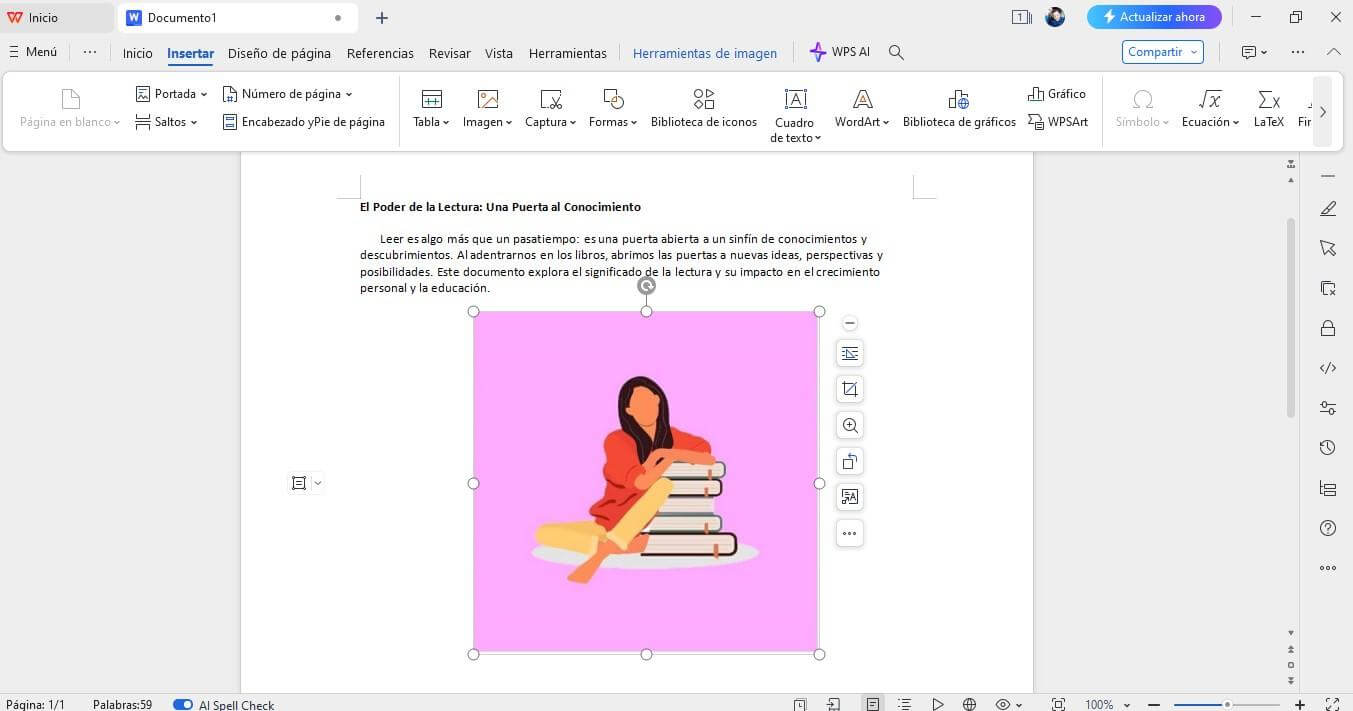The image size is (1353, 711).
Task: Click the magnifier zoom icon beside the image
Action: click(849, 425)
